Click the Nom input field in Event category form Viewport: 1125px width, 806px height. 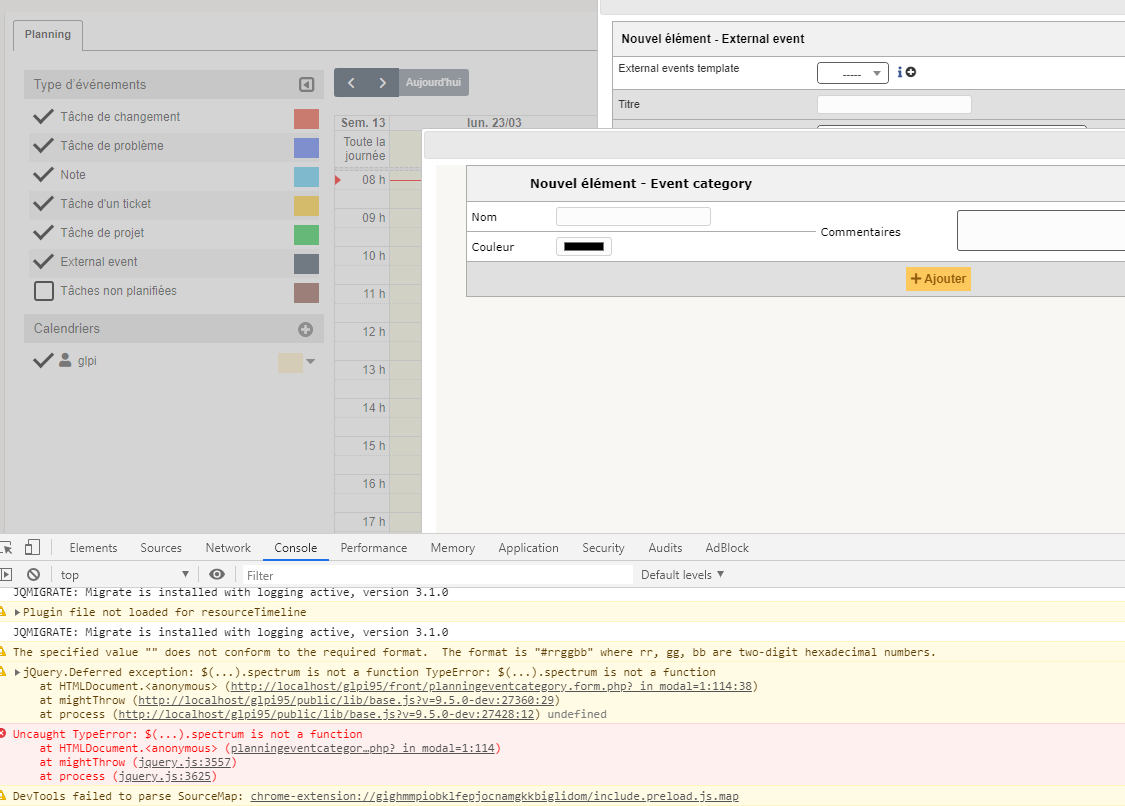[x=633, y=216]
